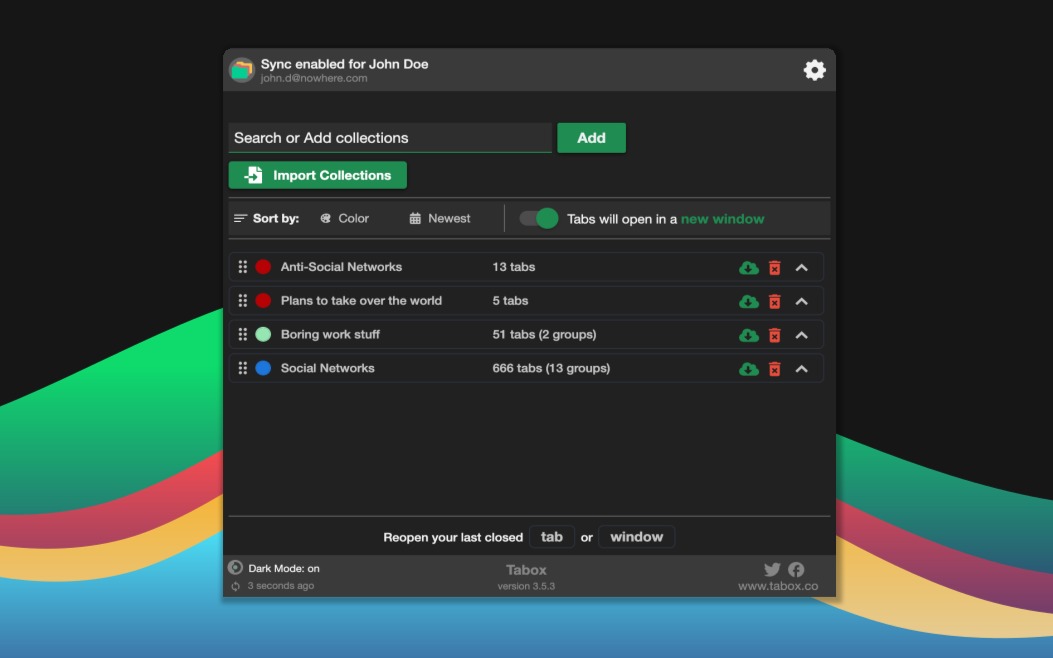The image size is (1053, 658).
Task: Change the blue color of Social Networks
Action: point(263,367)
